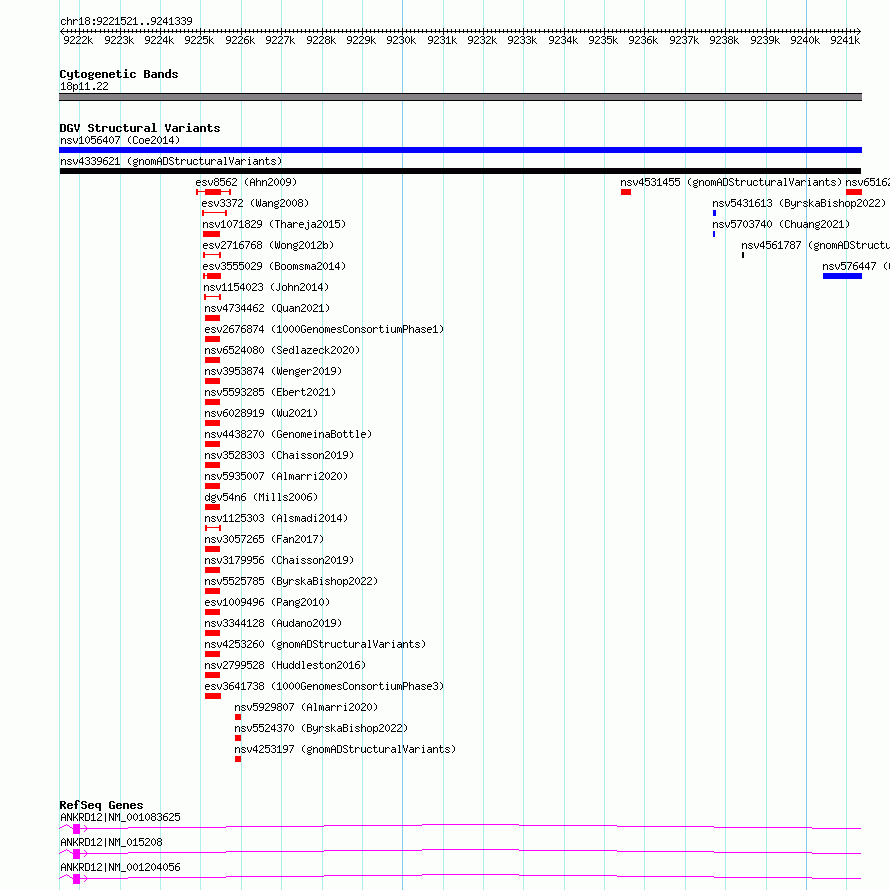The width and height of the screenshot is (890, 890).
Task: Open nsv3179956 (Chaisson2019) variant
Action: click(279, 560)
